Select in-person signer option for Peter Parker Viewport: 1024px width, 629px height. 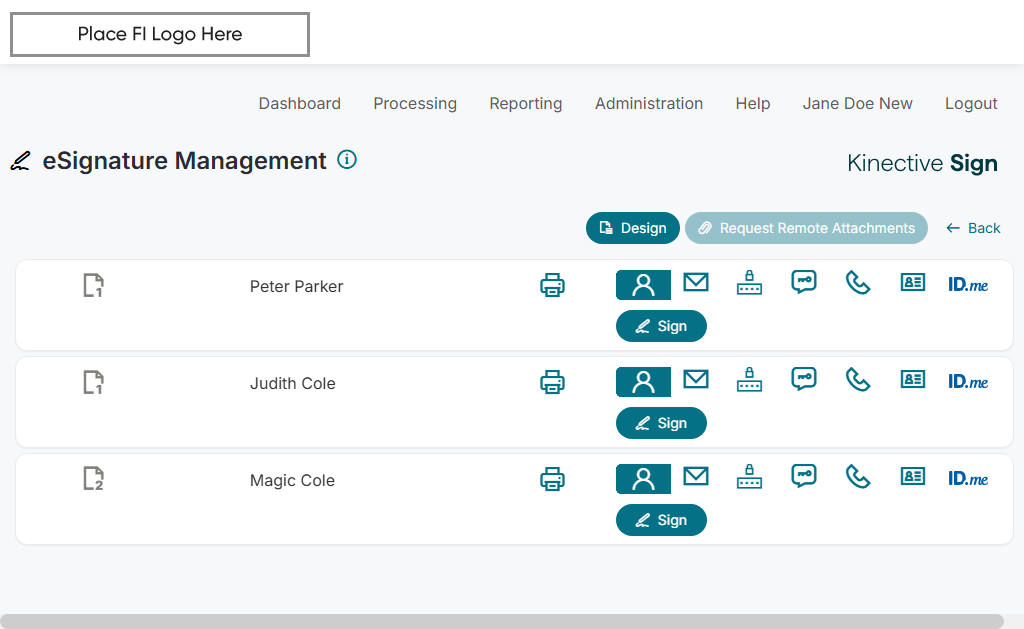click(643, 285)
